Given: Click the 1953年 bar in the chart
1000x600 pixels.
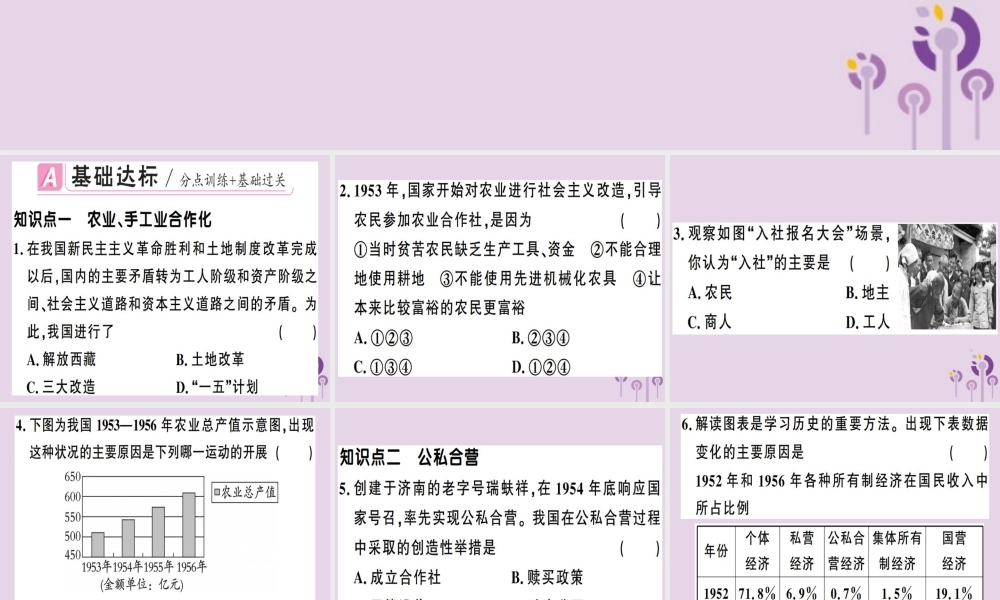Looking at the screenshot, I should coord(98,545).
